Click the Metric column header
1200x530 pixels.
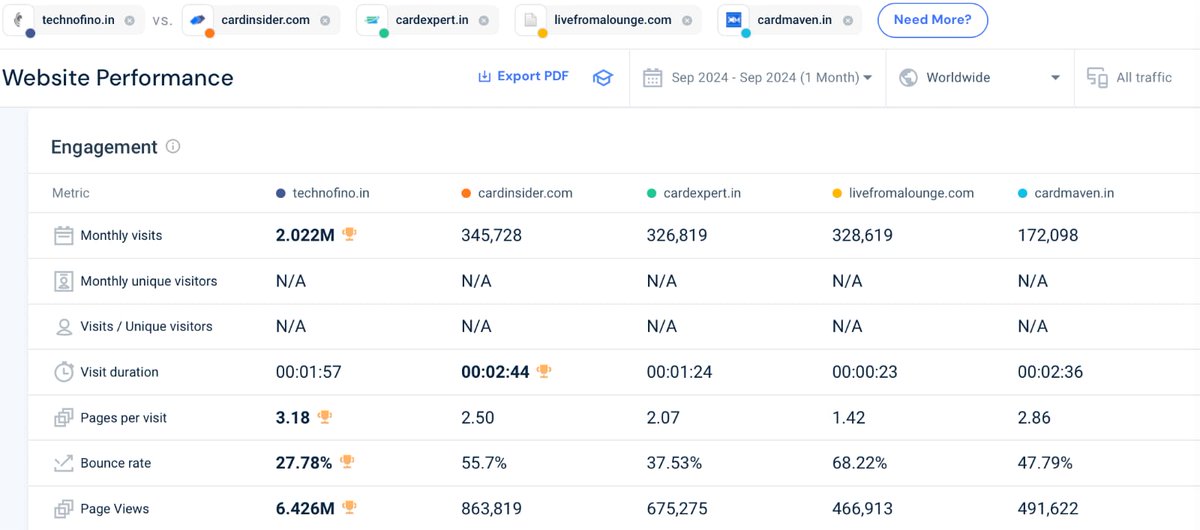[71, 193]
